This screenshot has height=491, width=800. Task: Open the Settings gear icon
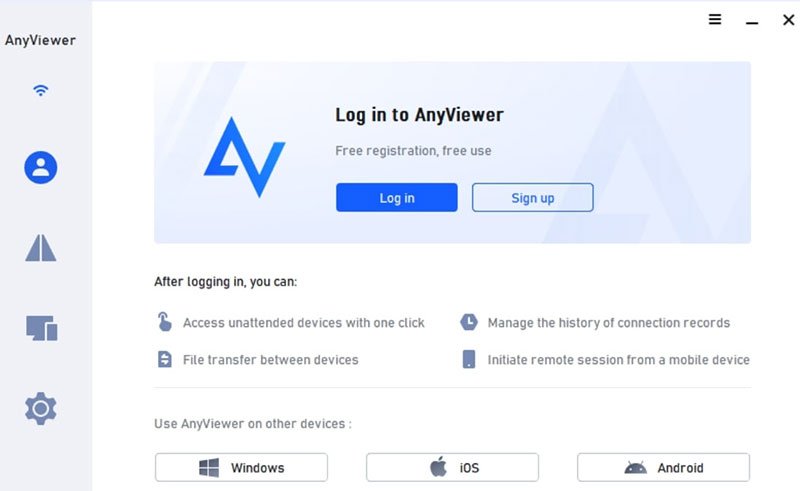[x=41, y=408]
